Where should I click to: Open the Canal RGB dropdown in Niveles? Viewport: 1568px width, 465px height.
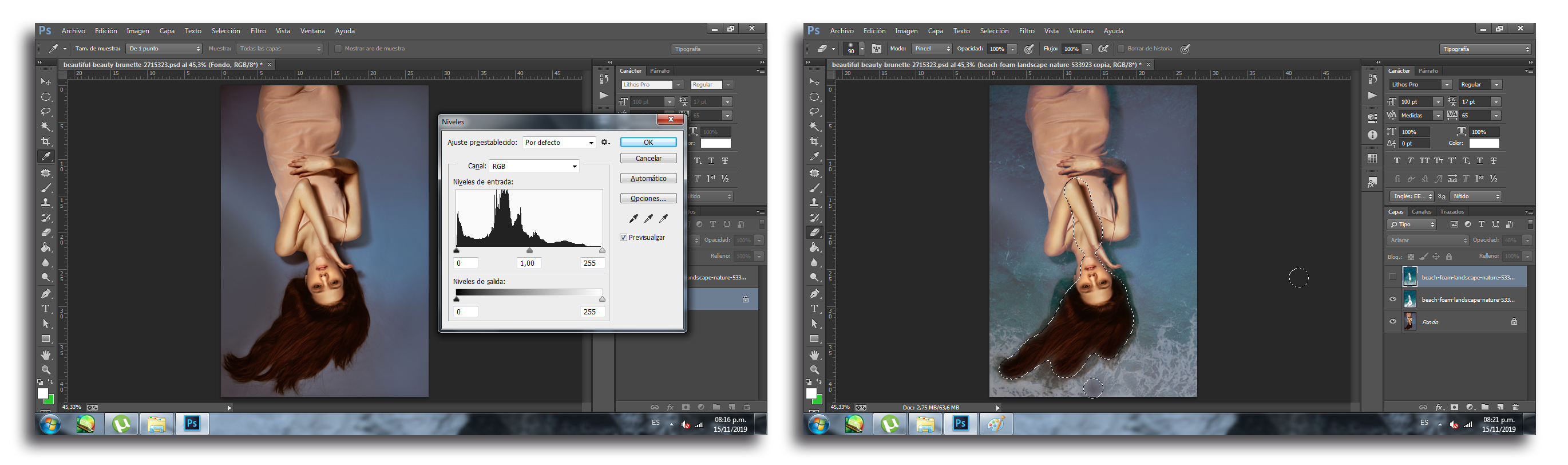coord(534,167)
